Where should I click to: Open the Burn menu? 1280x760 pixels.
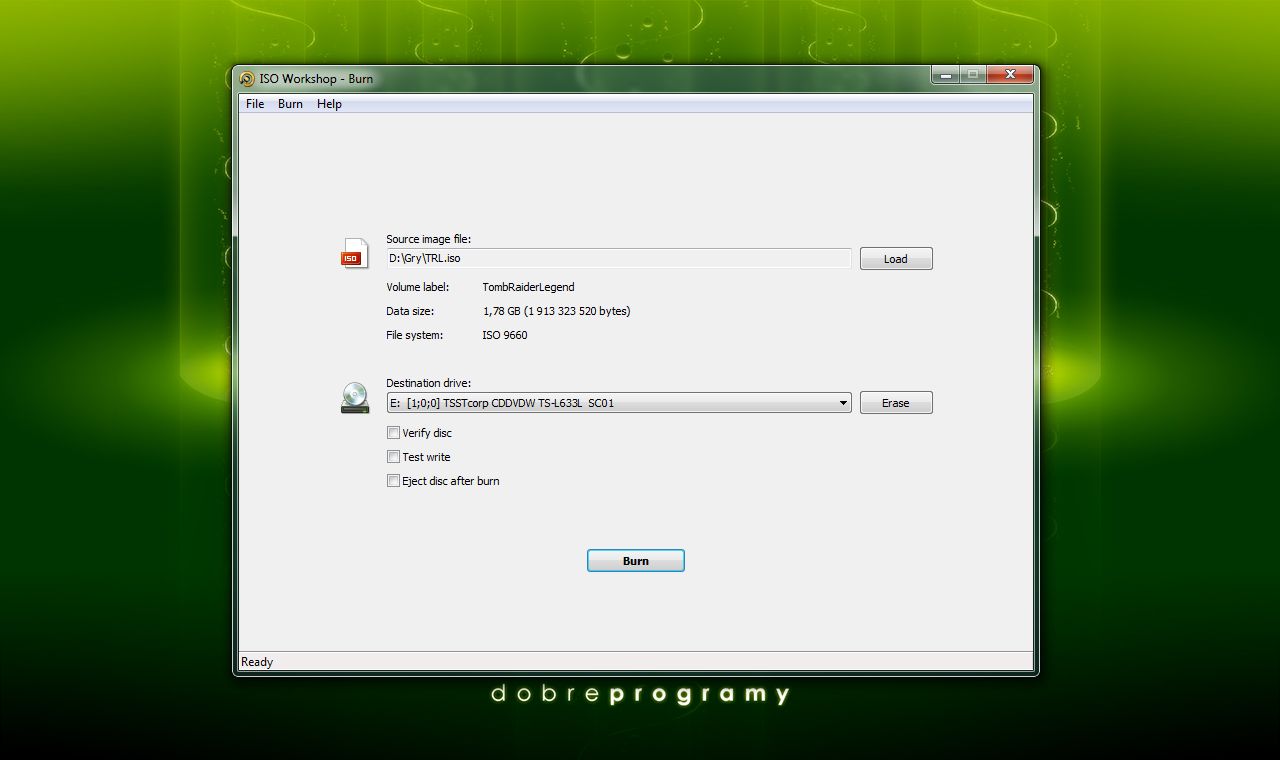point(290,104)
